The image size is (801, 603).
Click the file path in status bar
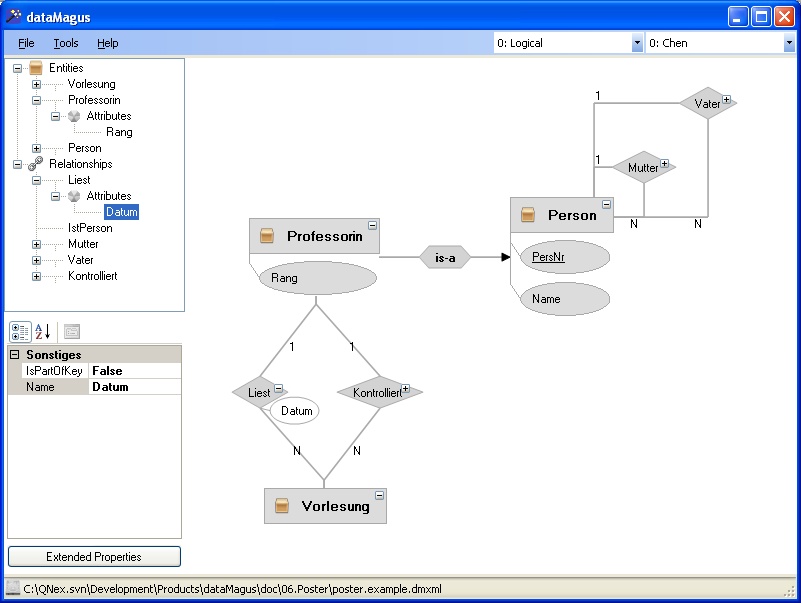coord(232,589)
